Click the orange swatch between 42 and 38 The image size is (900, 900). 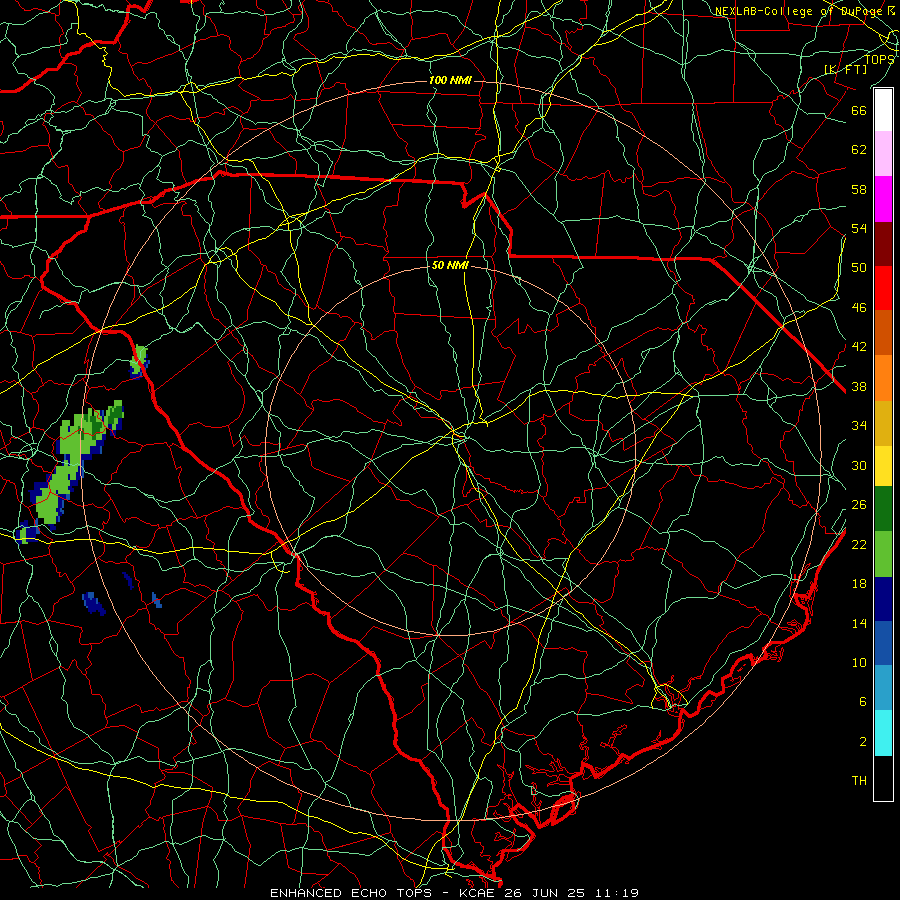(x=883, y=377)
